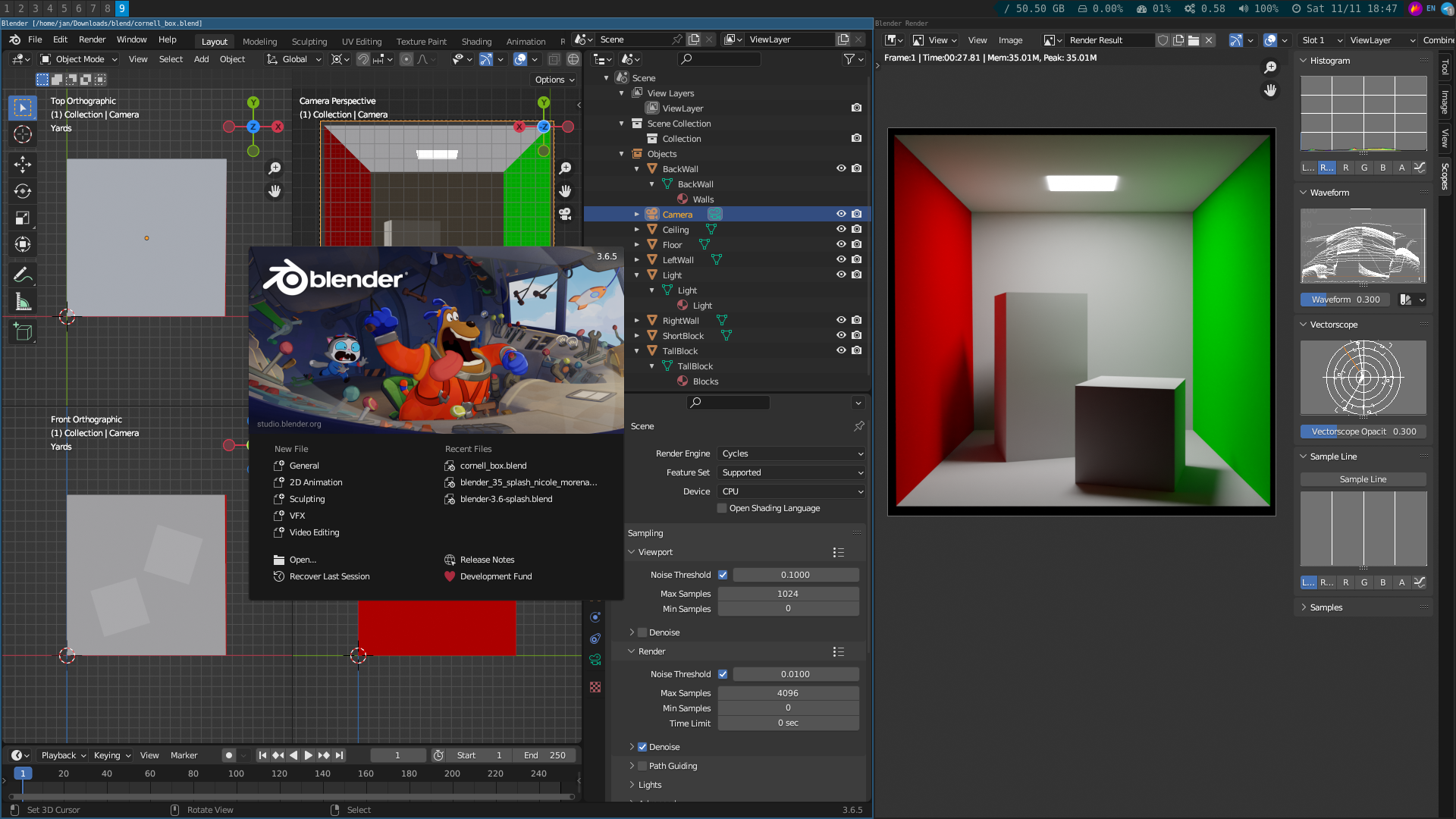
Task: Open the Release Notes link on the splash screen
Action: pyautogui.click(x=488, y=559)
